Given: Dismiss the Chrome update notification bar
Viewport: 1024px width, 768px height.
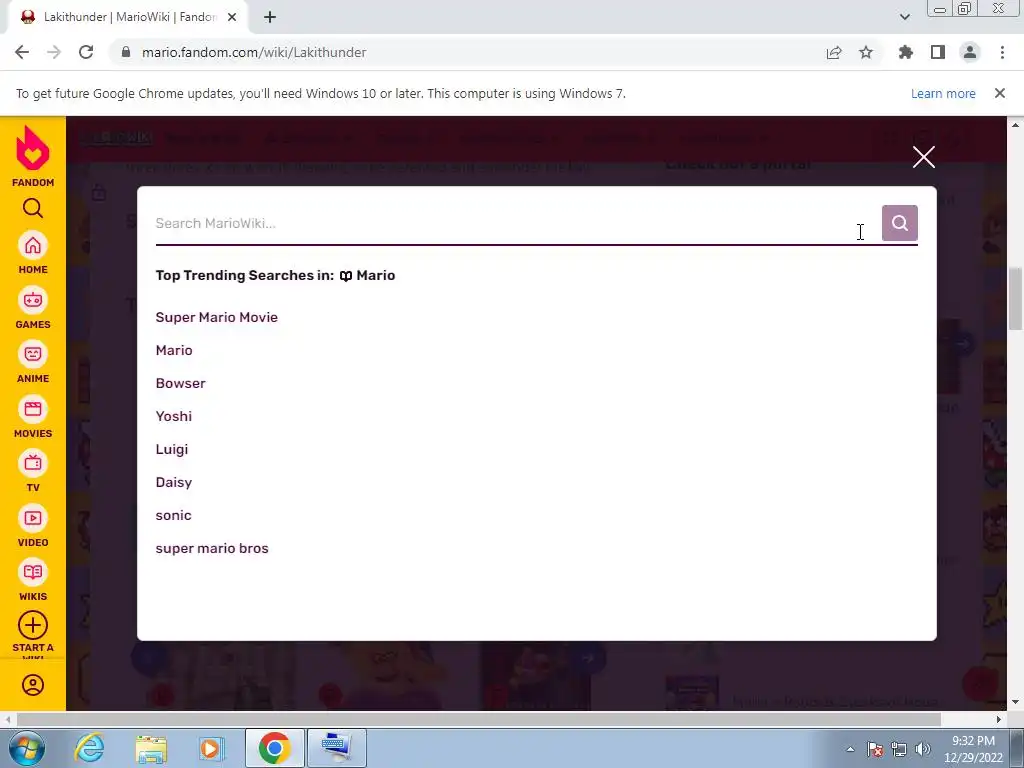Looking at the screenshot, I should pyautogui.click(x=999, y=93).
